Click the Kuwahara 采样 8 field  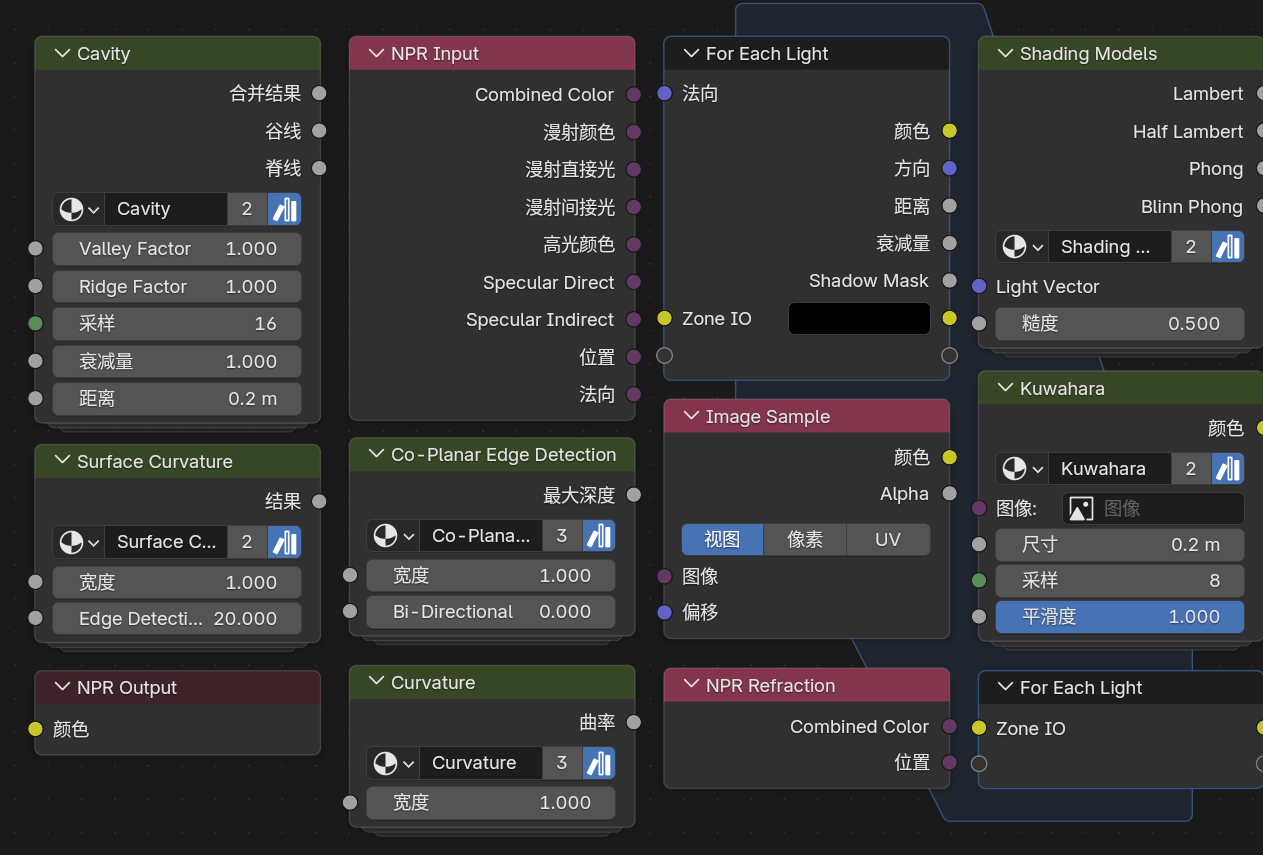click(1120, 581)
